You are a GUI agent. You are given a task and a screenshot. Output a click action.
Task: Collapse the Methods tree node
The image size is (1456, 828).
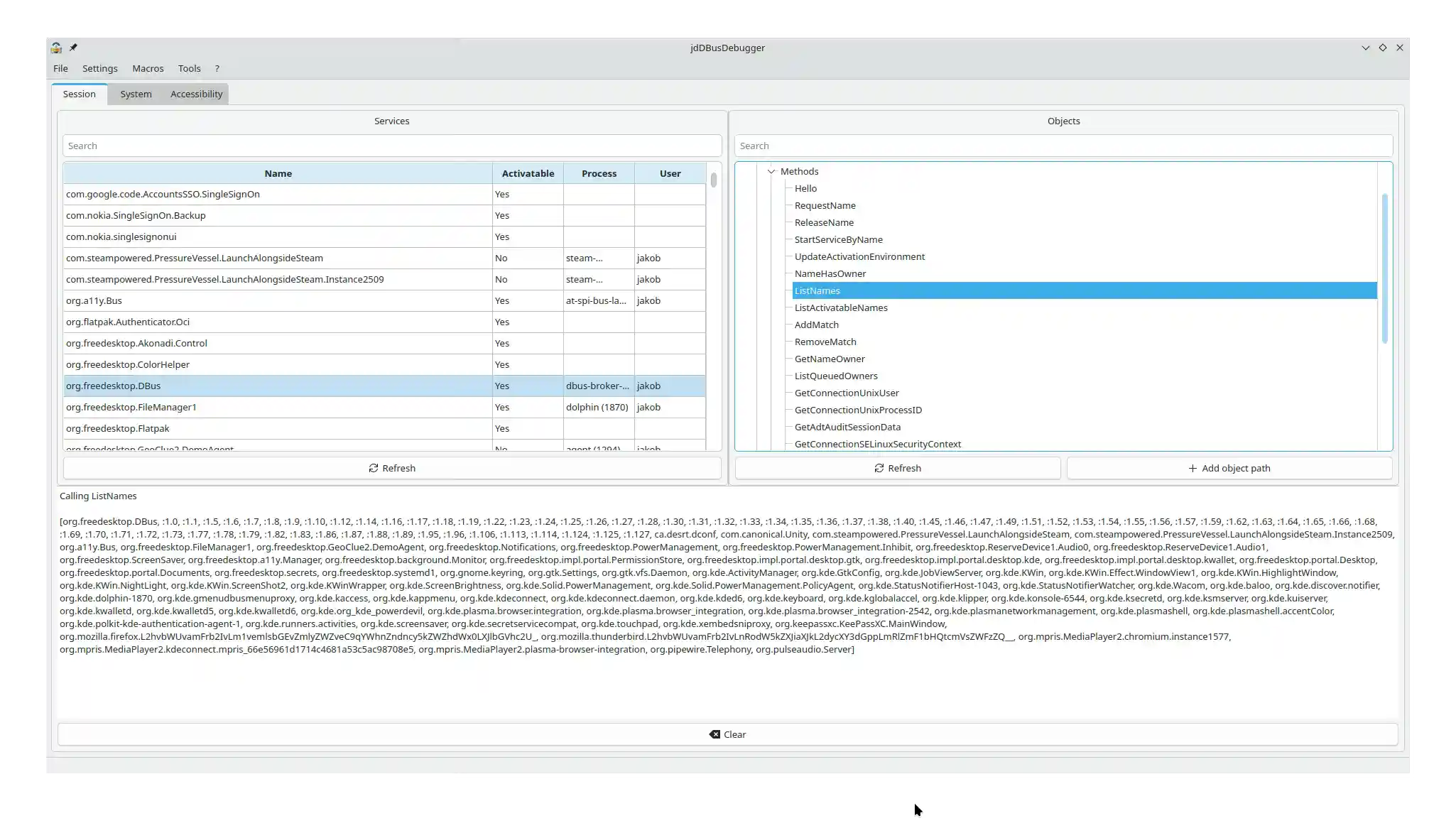tap(771, 171)
